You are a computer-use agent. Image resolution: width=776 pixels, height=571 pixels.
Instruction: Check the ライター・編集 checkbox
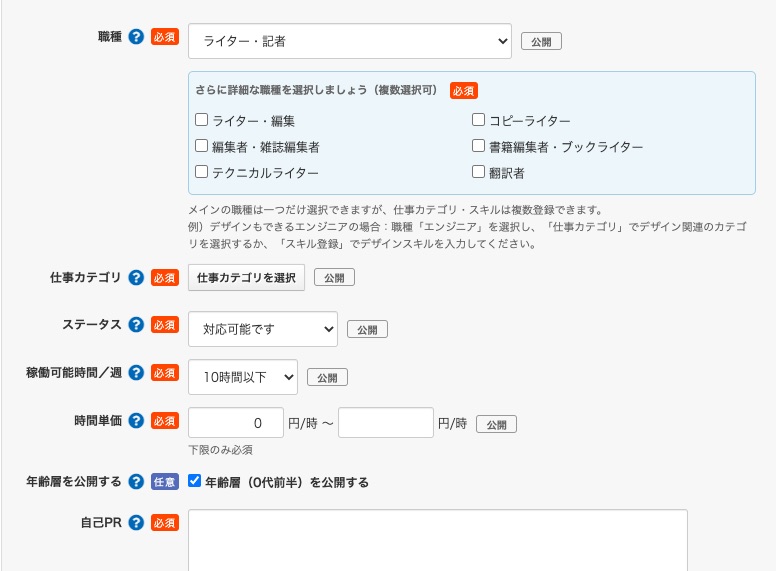pos(202,120)
